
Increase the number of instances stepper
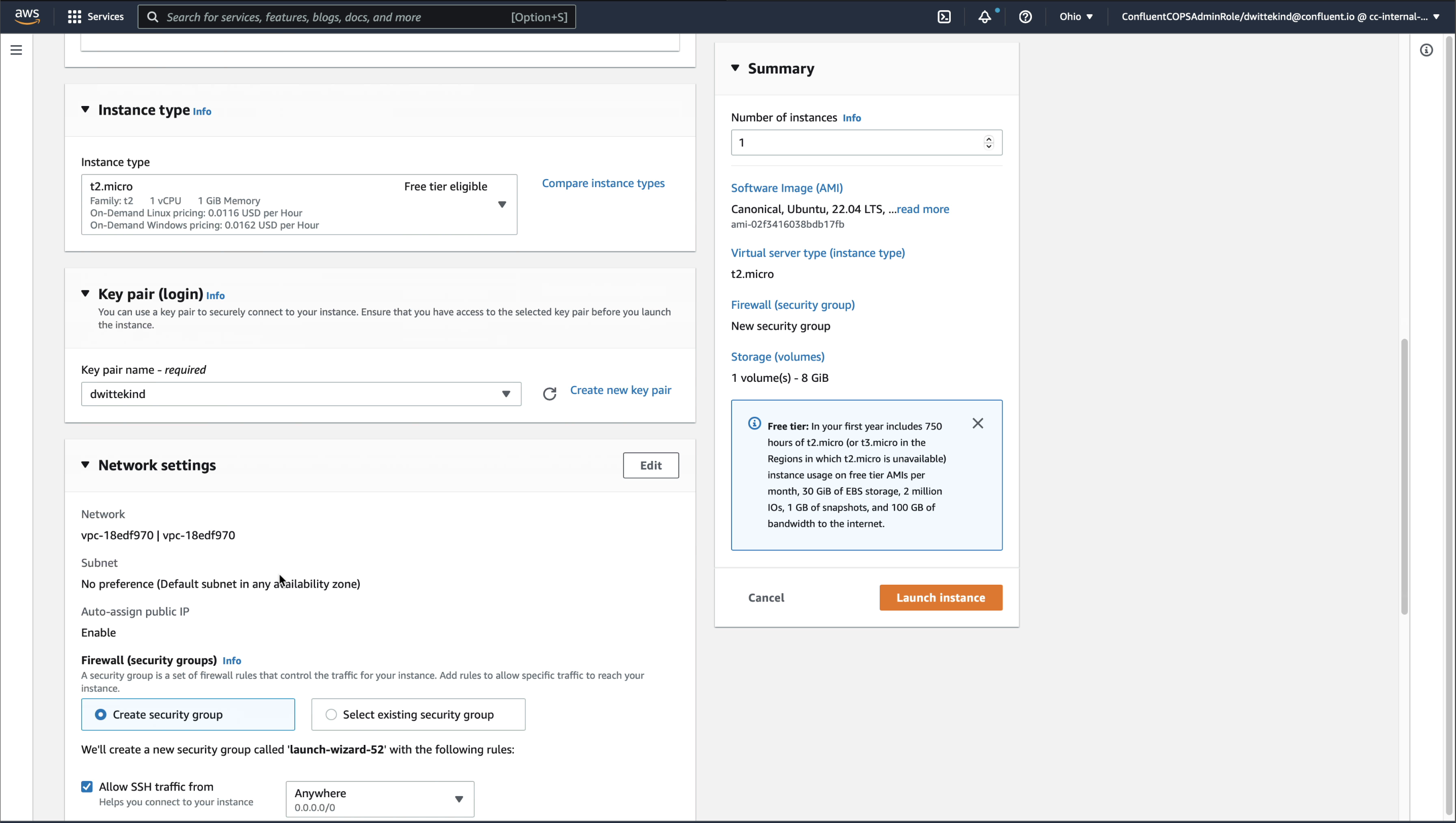pyautogui.click(x=988, y=138)
